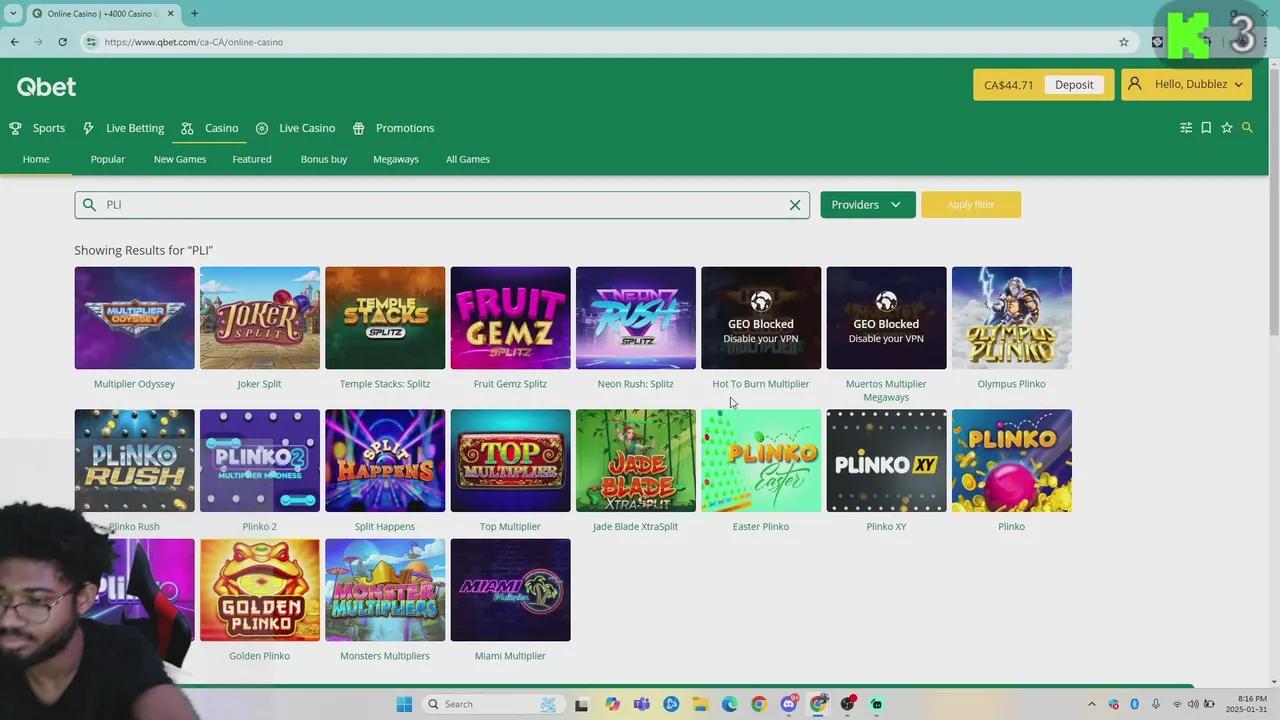This screenshot has width=1280, height=720.
Task: Switch to the Featured tab
Action: 252,159
